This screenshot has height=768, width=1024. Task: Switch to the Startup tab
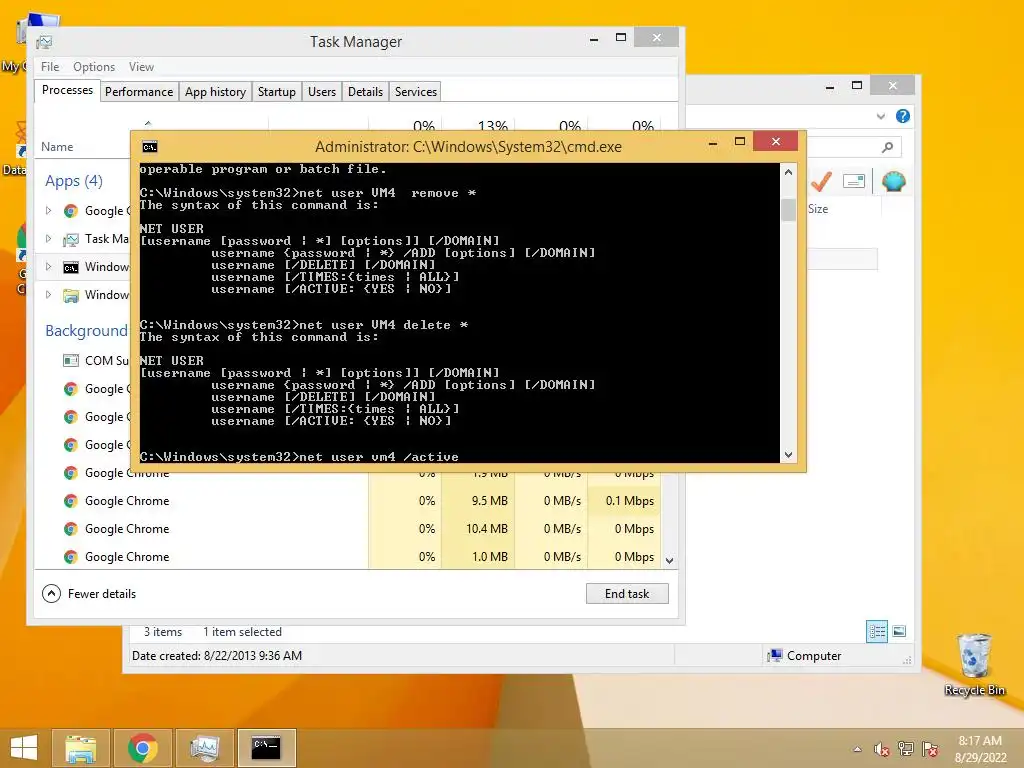point(276,91)
